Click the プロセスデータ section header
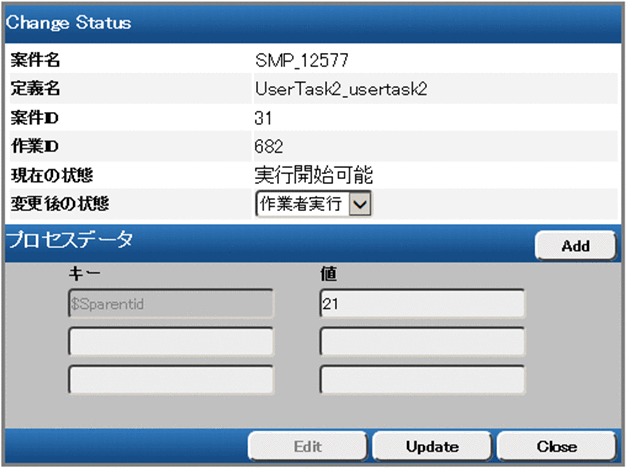Image resolution: width=627 pixels, height=468 pixels. pyautogui.click(x=70, y=240)
